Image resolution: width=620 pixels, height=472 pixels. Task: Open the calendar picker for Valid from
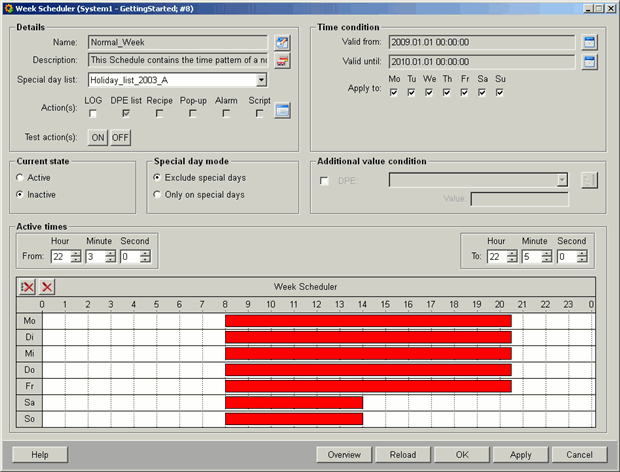pyautogui.click(x=589, y=43)
